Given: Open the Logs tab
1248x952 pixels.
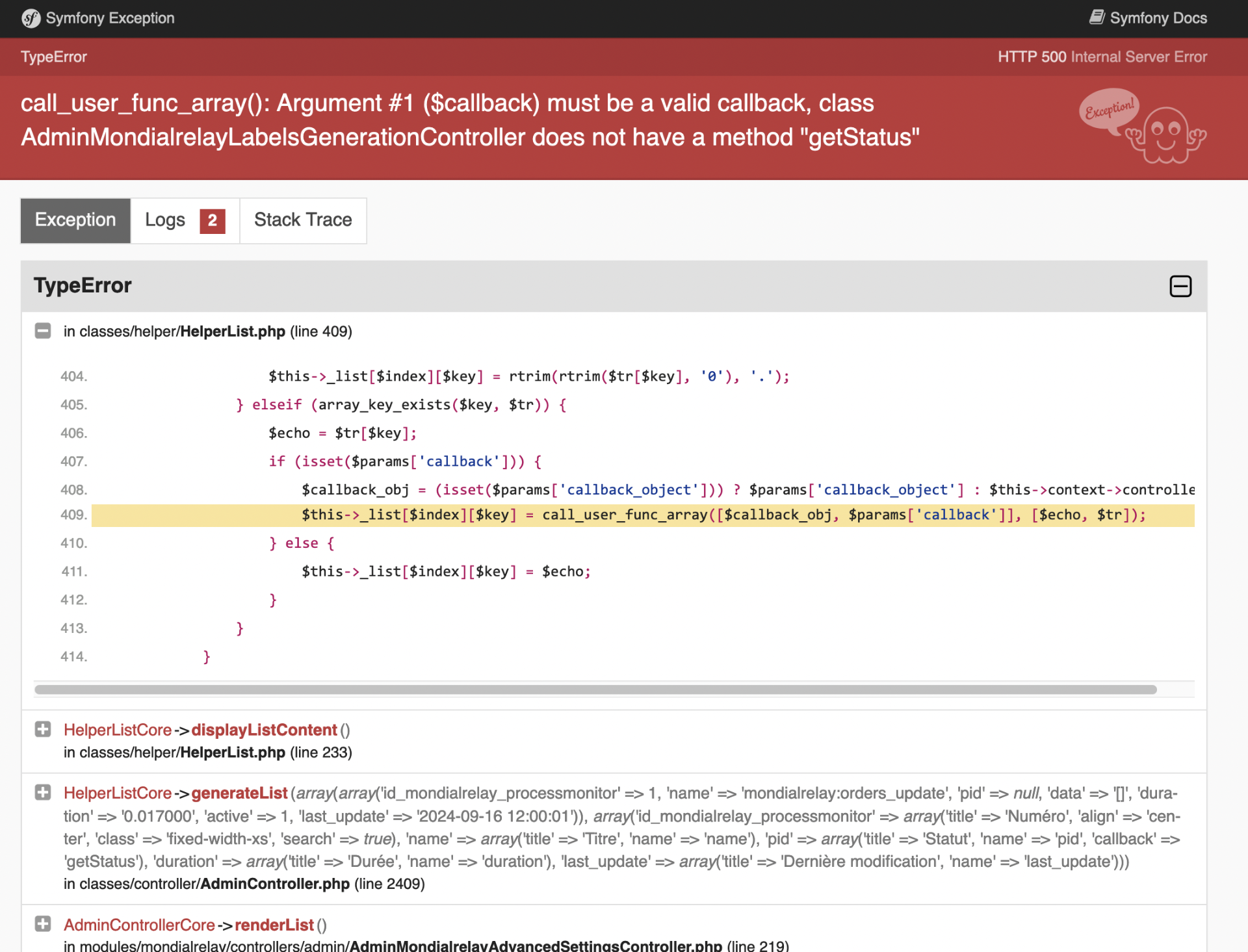Looking at the screenshot, I should [165, 221].
